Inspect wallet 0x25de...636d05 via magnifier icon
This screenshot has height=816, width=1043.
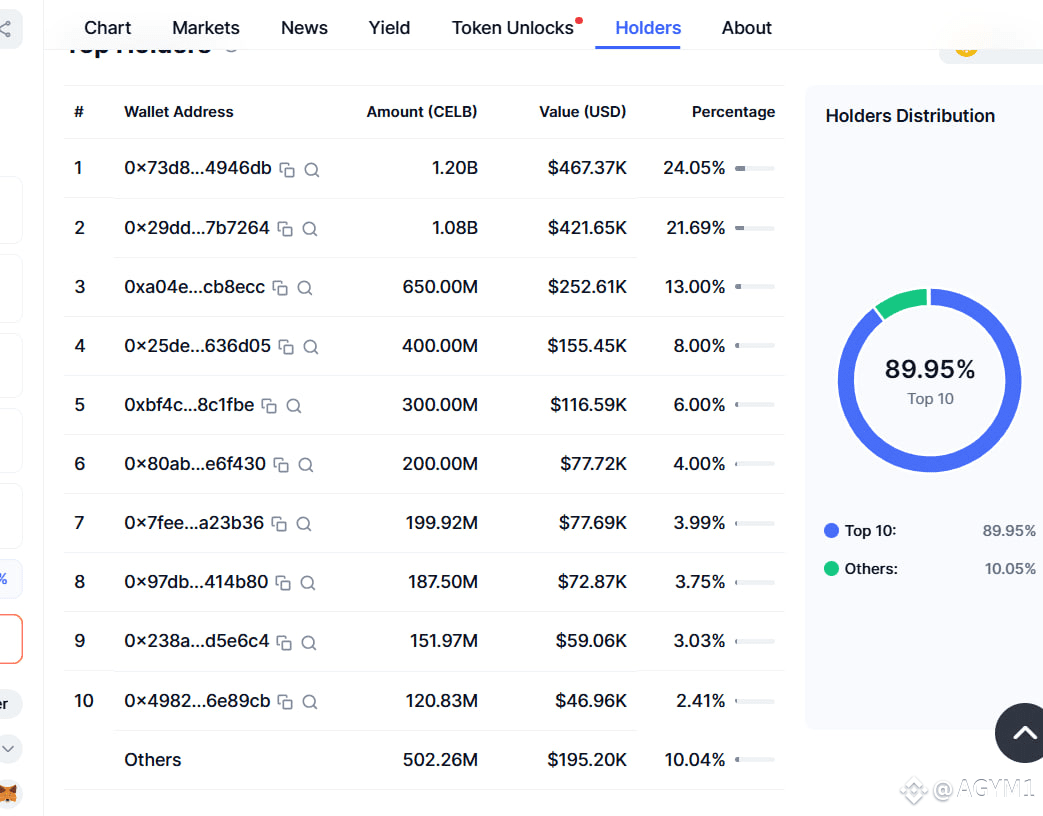tap(311, 346)
